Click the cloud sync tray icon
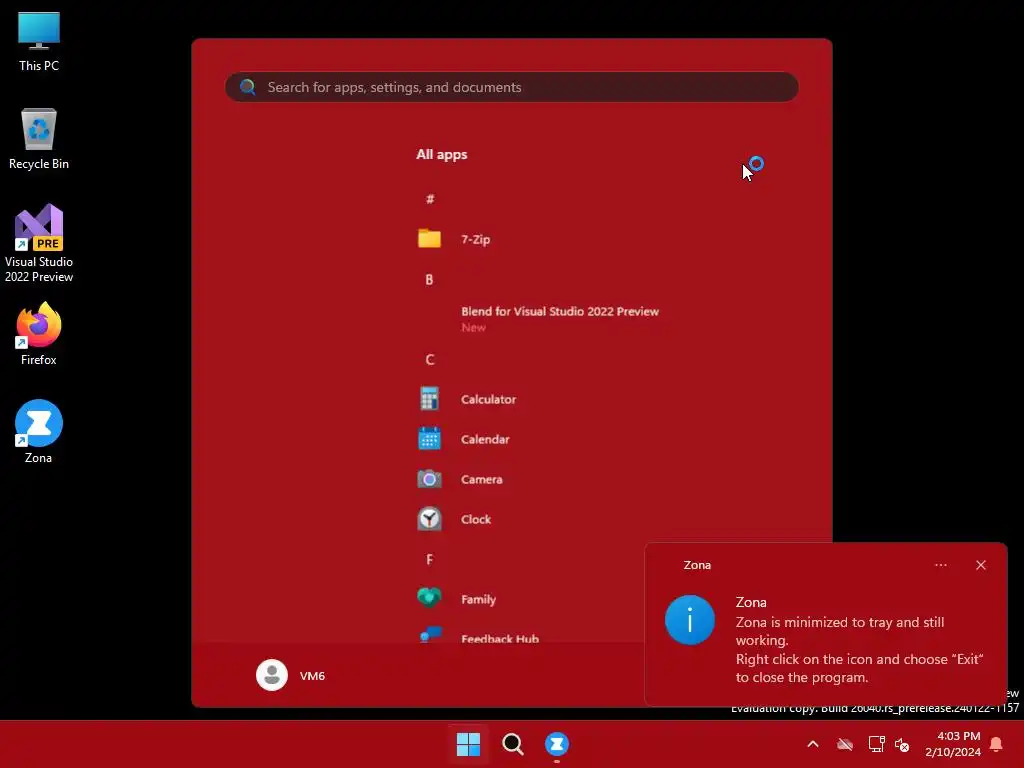The height and width of the screenshot is (768, 1024). (x=845, y=744)
